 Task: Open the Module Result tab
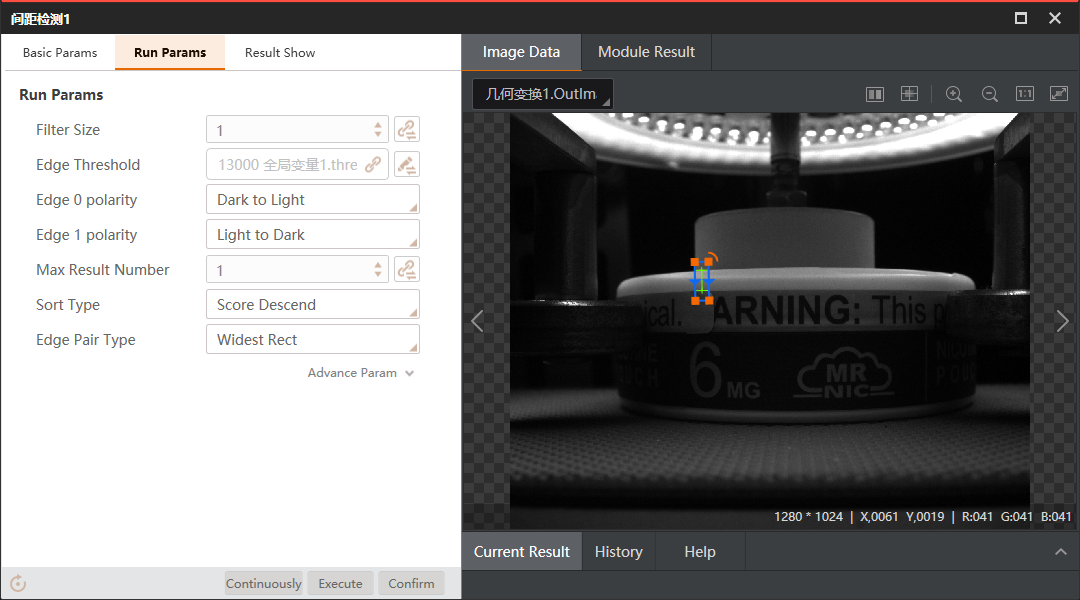[646, 52]
